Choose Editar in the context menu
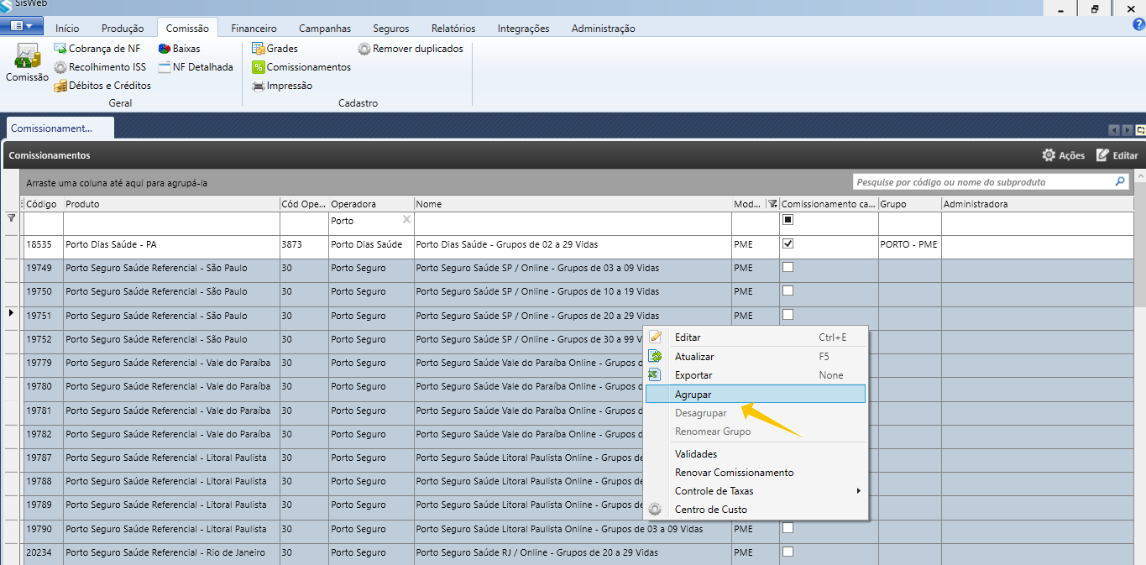The height and width of the screenshot is (565, 1146). click(x=756, y=338)
